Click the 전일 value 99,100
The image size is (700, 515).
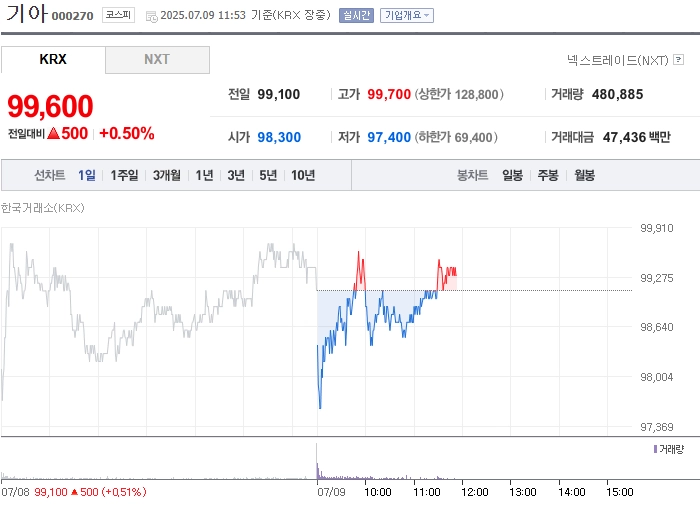tap(279, 94)
